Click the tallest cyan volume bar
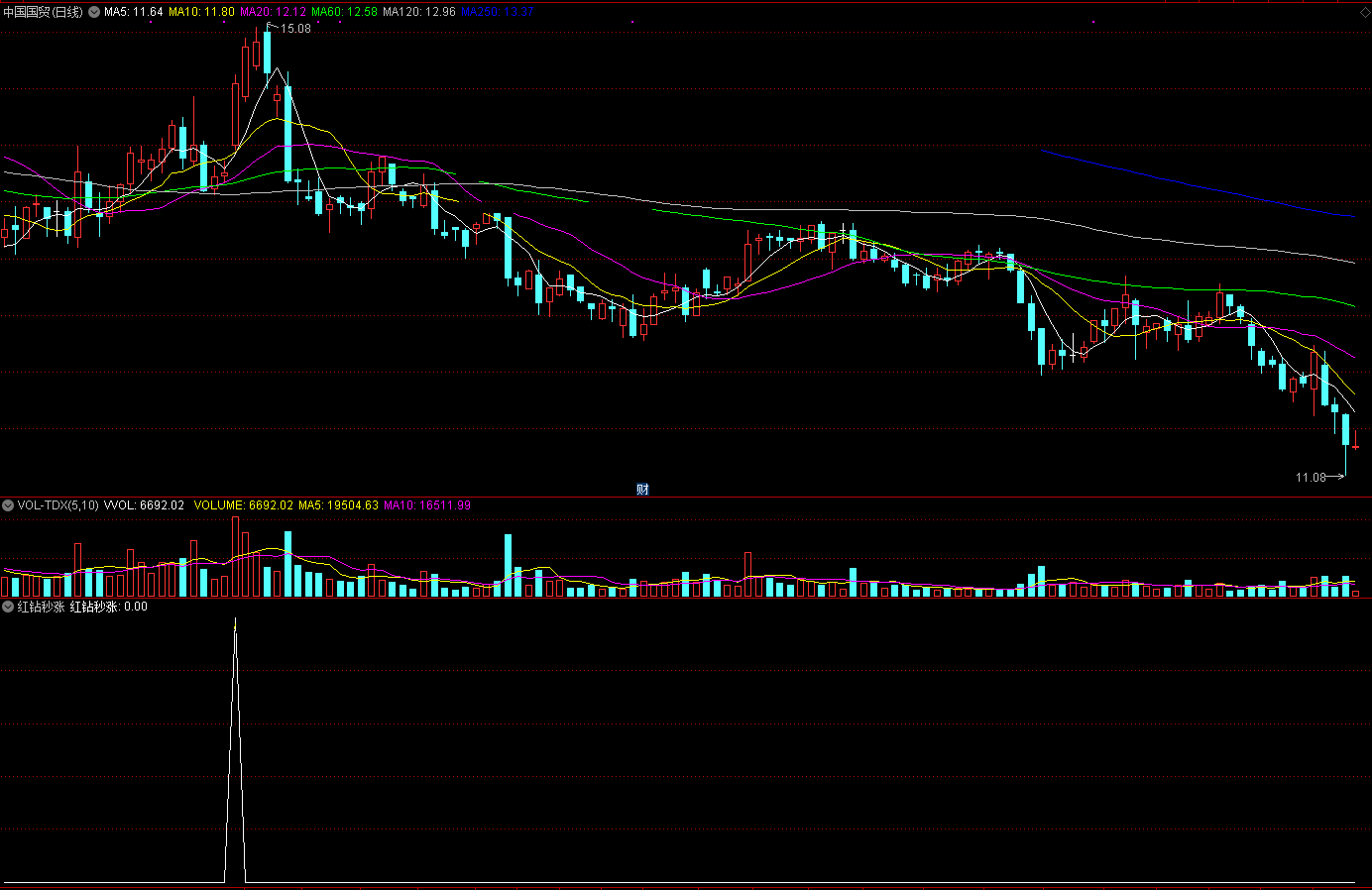The image size is (1372, 890). pyautogui.click(x=288, y=564)
